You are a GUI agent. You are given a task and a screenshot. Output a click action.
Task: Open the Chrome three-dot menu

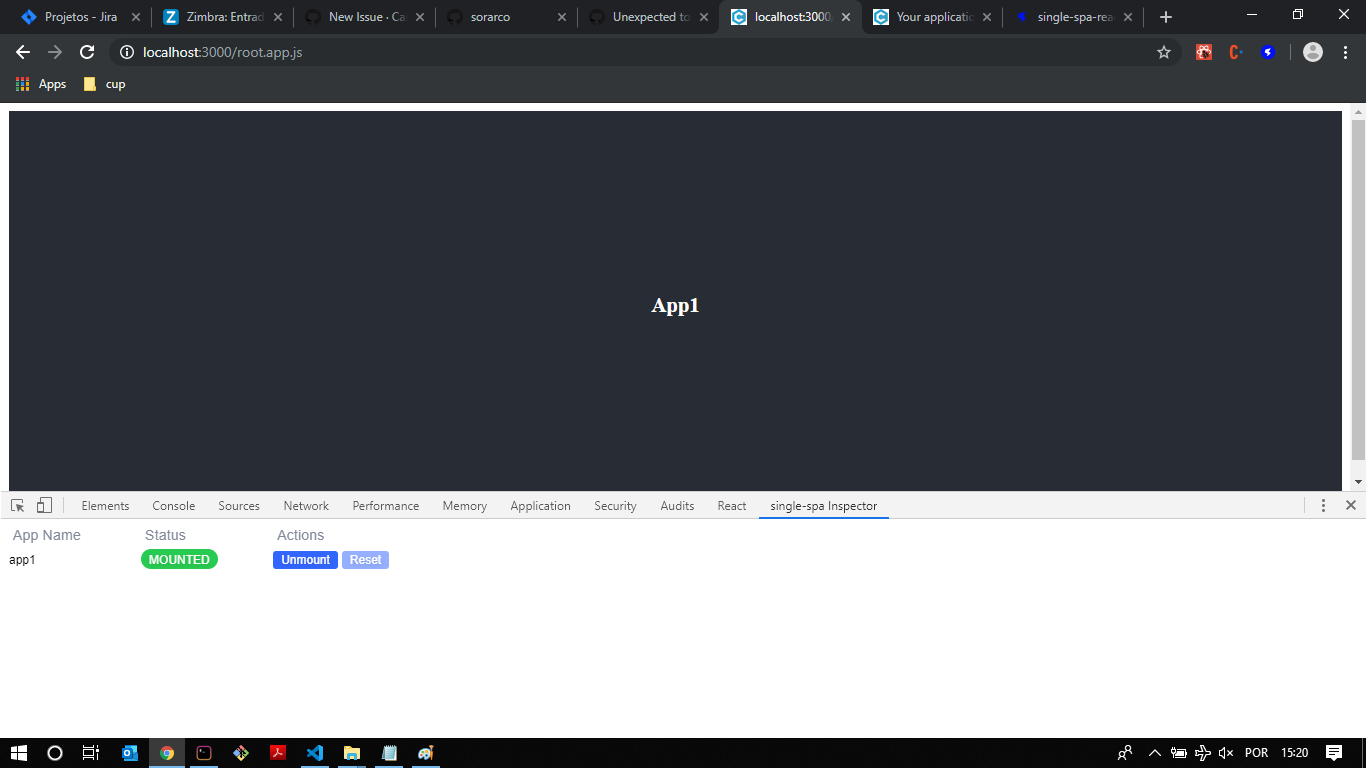[1345, 52]
